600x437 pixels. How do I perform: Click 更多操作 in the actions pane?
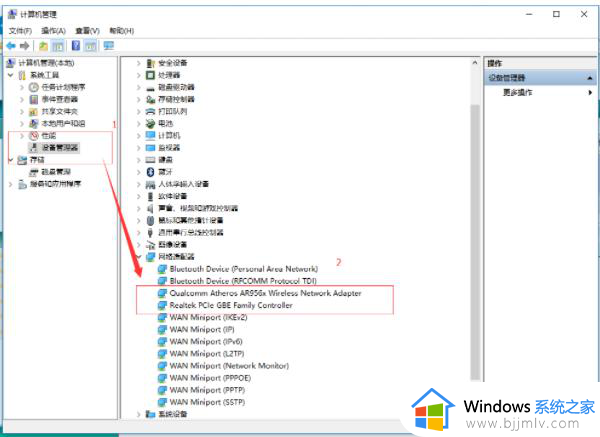click(x=517, y=92)
